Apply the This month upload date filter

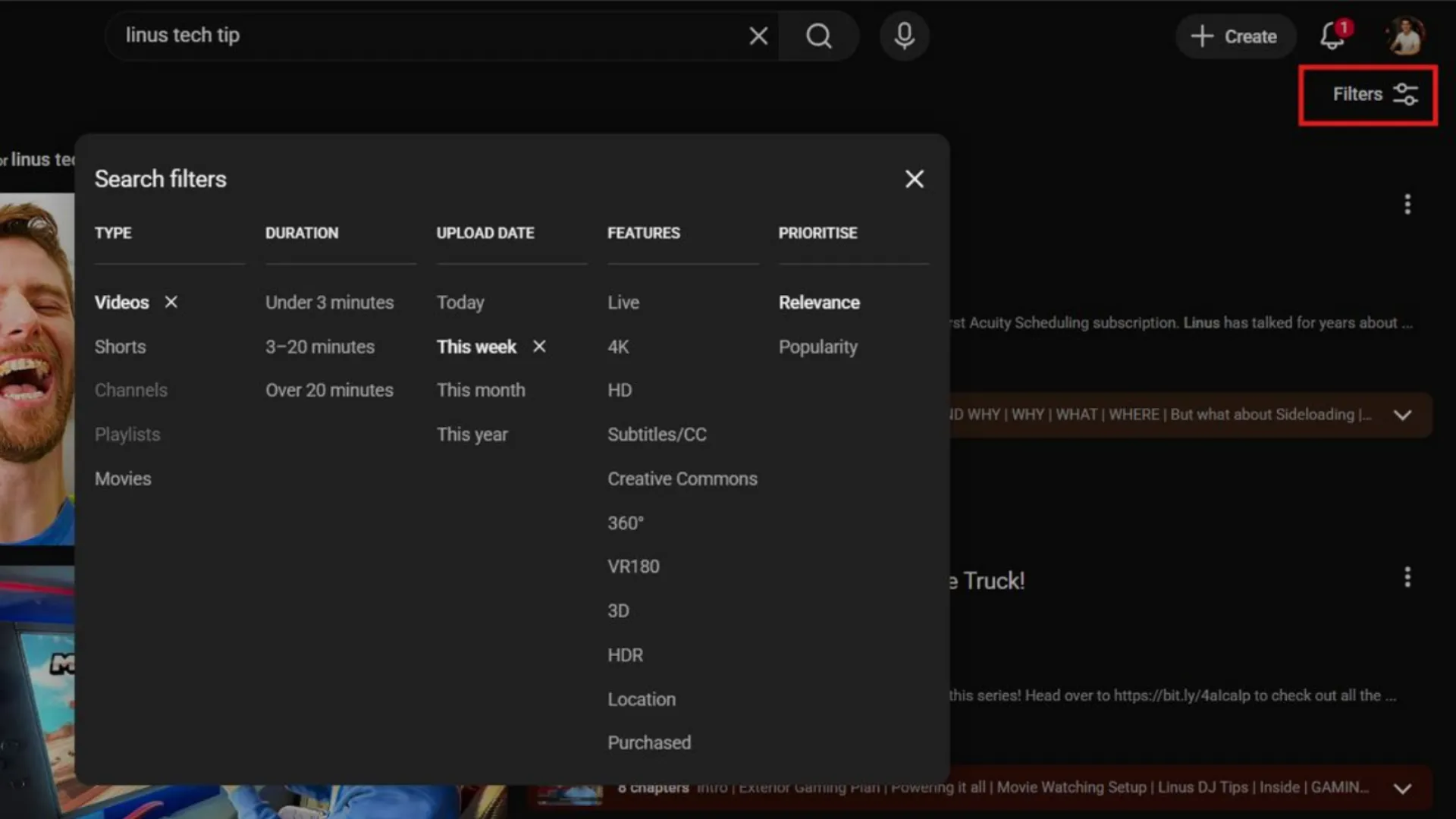(x=481, y=390)
